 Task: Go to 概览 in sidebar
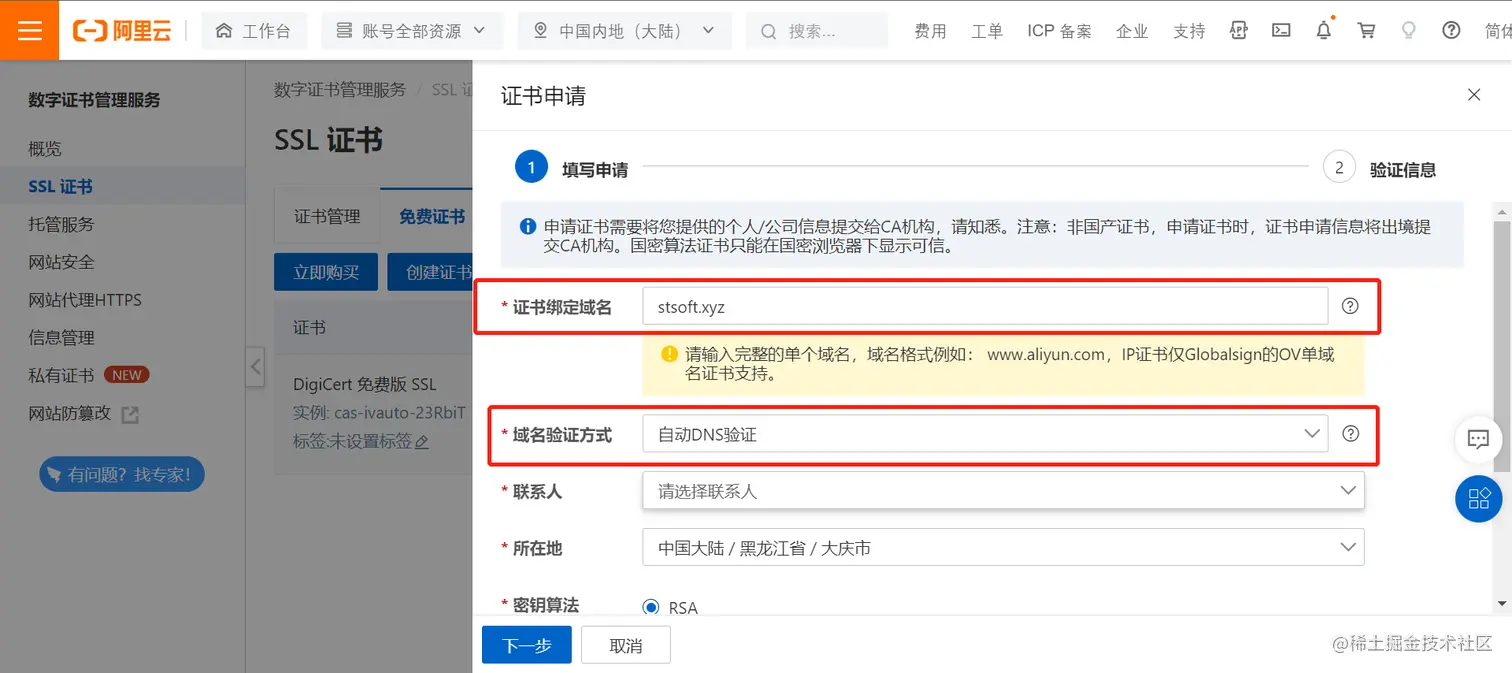[x=45, y=149]
